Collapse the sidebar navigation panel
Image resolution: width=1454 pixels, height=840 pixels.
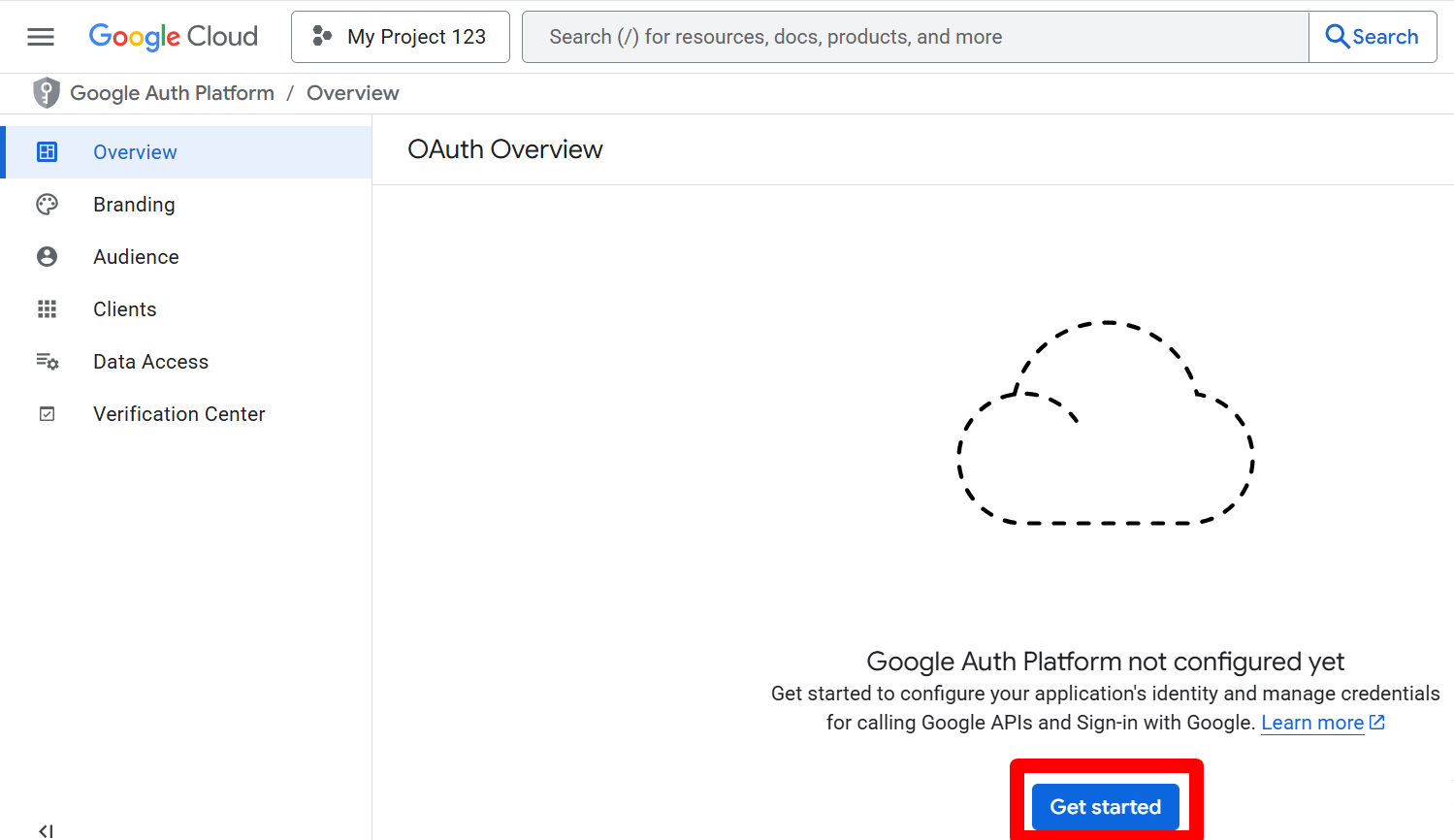[x=46, y=831]
